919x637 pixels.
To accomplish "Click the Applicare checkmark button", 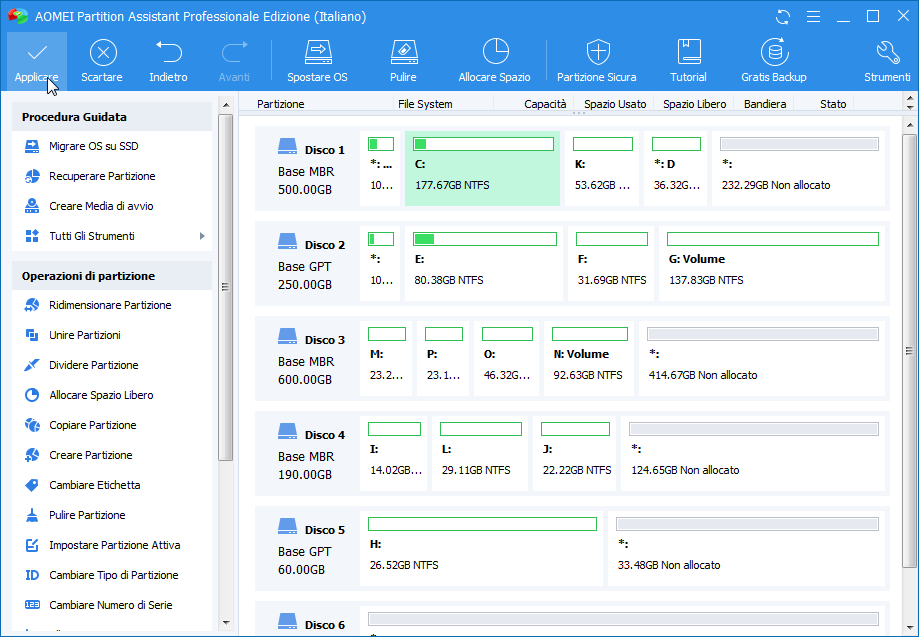I will pyautogui.click(x=37, y=61).
